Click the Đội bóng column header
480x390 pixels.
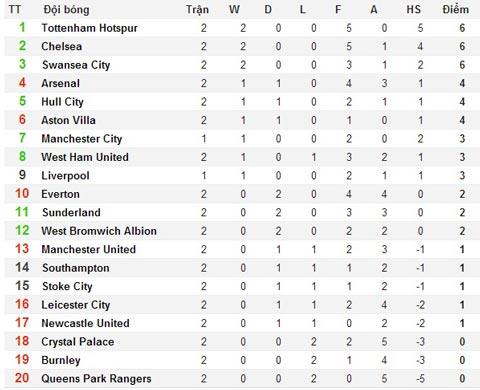point(66,10)
